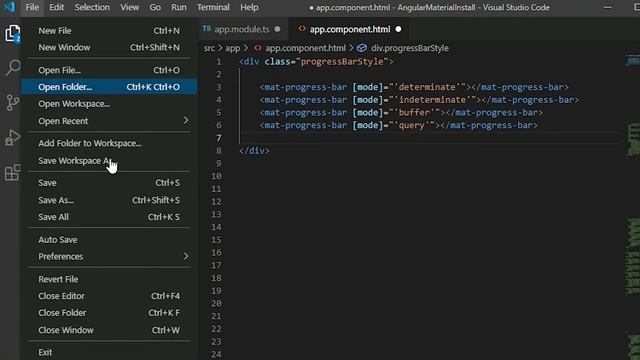Open the Search view icon

pos(13,68)
